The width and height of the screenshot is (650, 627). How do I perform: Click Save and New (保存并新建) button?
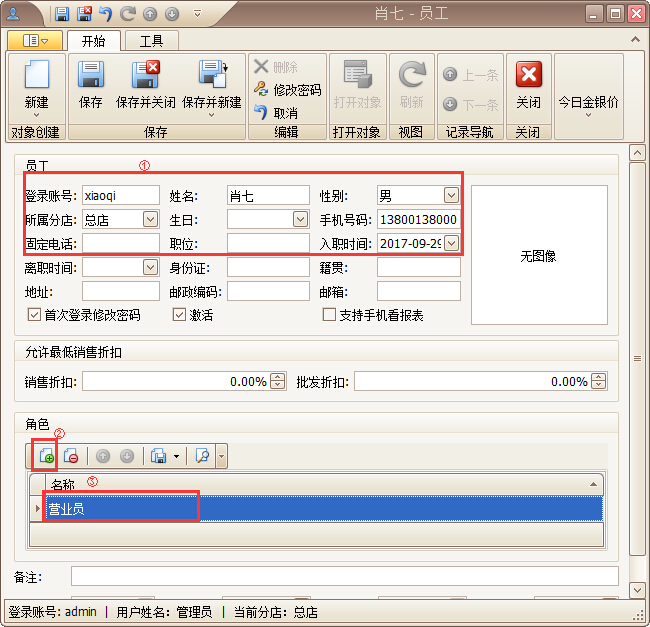pyautogui.click(x=212, y=77)
